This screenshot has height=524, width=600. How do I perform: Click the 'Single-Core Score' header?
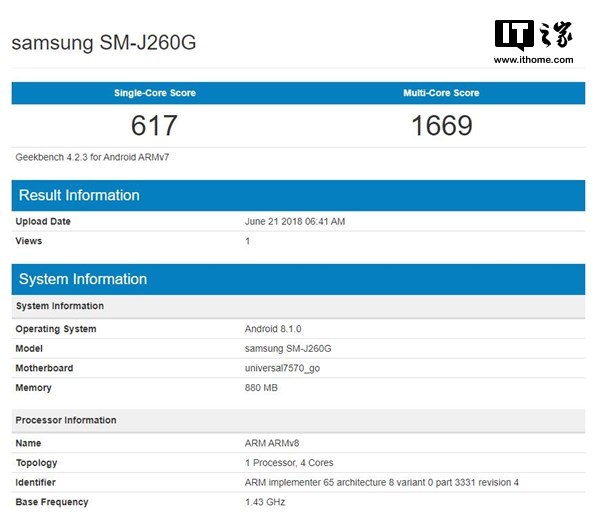pyautogui.click(x=155, y=93)
